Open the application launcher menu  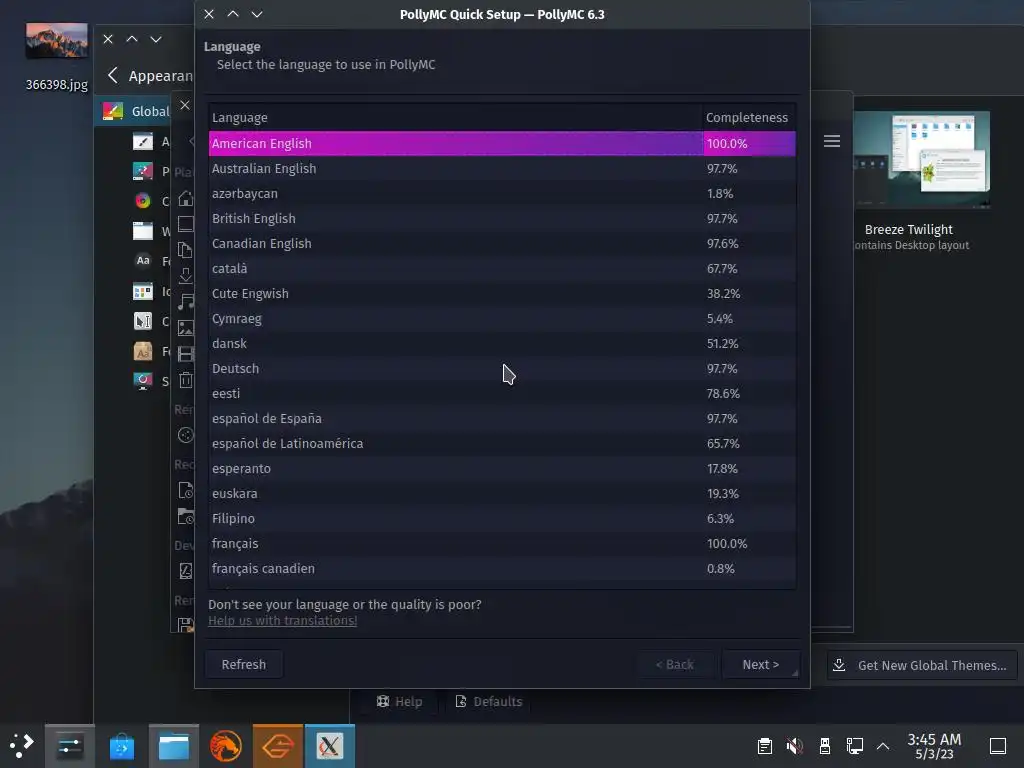(x=22, y=746)
